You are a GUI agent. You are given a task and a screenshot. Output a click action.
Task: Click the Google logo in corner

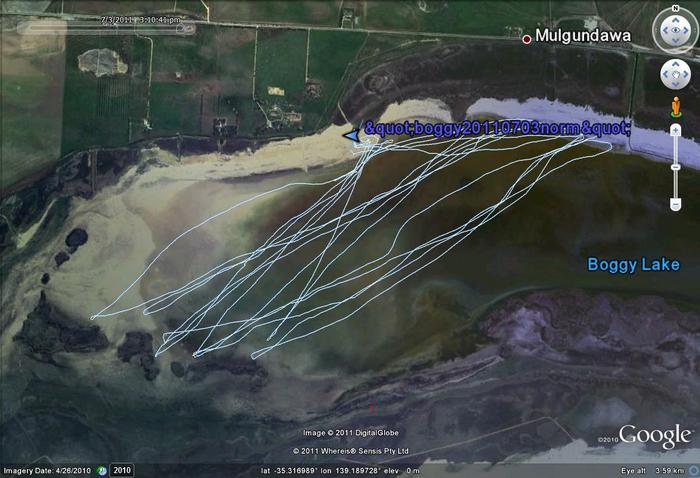click(654, 436)
